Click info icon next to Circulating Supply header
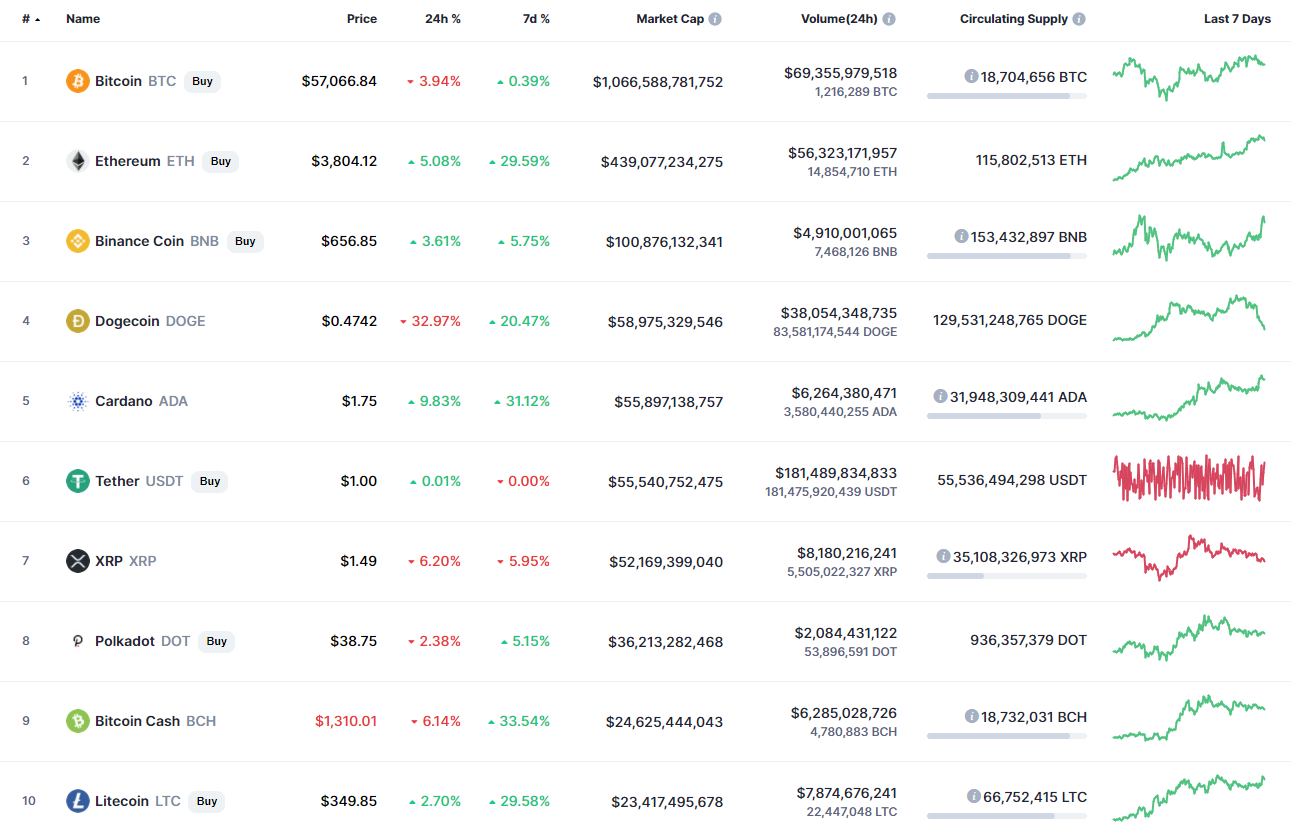Screen dimensions: 1291x831 (x=1079, y=19)
